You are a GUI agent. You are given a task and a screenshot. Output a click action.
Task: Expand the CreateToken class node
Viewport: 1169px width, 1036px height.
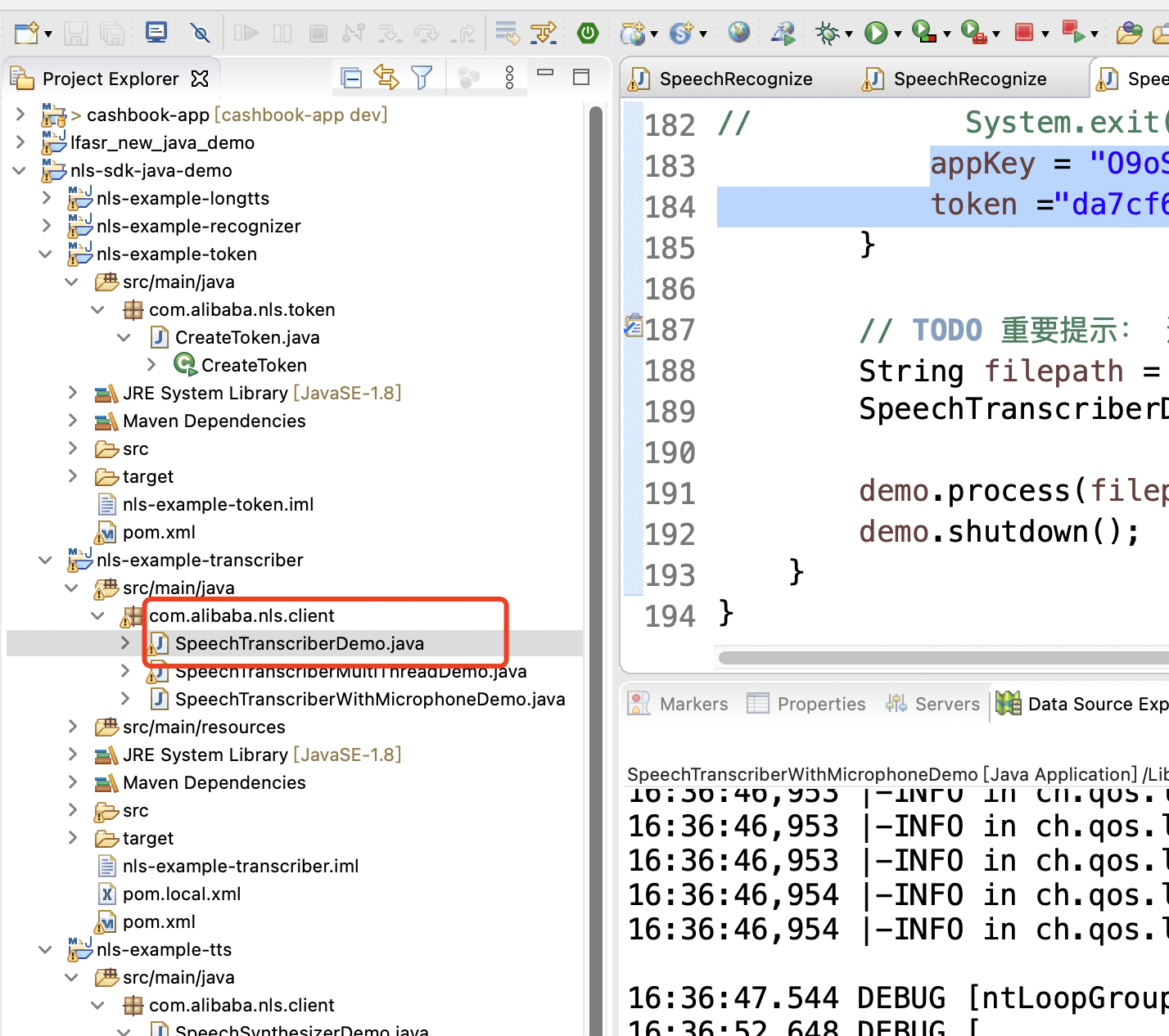click(x=151, y=365)
